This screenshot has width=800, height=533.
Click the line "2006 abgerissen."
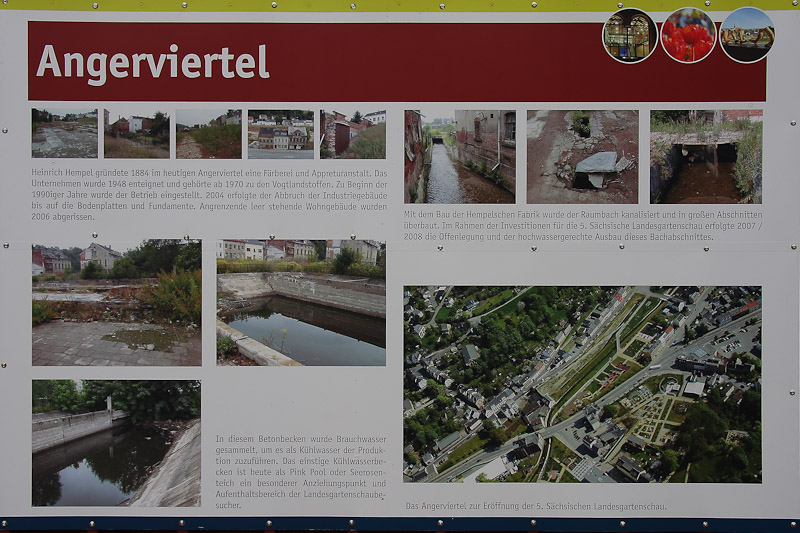click(63, 217)
